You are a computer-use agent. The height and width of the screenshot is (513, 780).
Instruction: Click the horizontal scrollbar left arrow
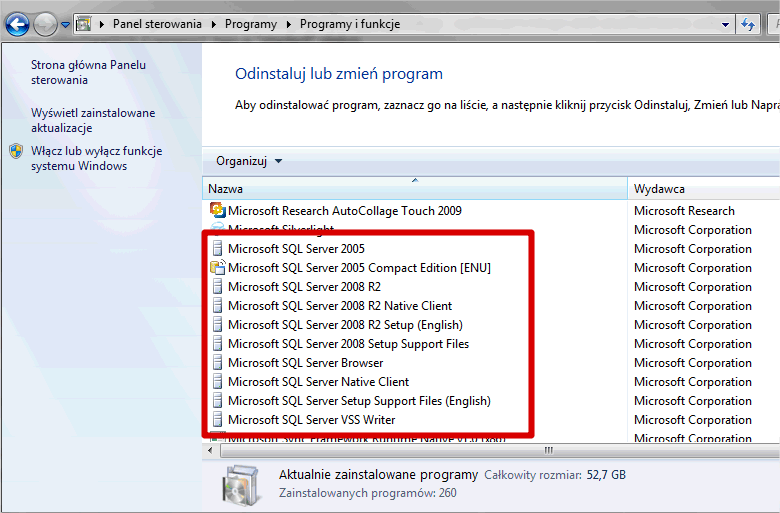[210, 450]
